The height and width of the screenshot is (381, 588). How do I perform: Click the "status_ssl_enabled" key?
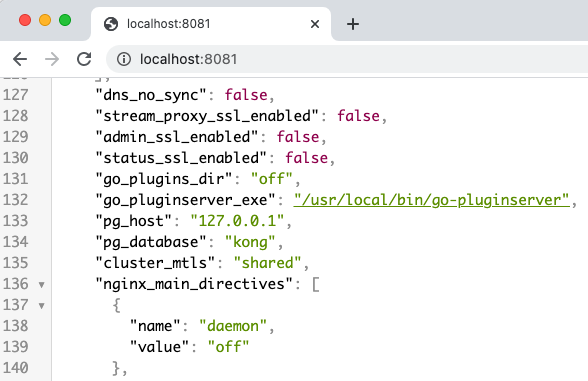coord(182,158)
